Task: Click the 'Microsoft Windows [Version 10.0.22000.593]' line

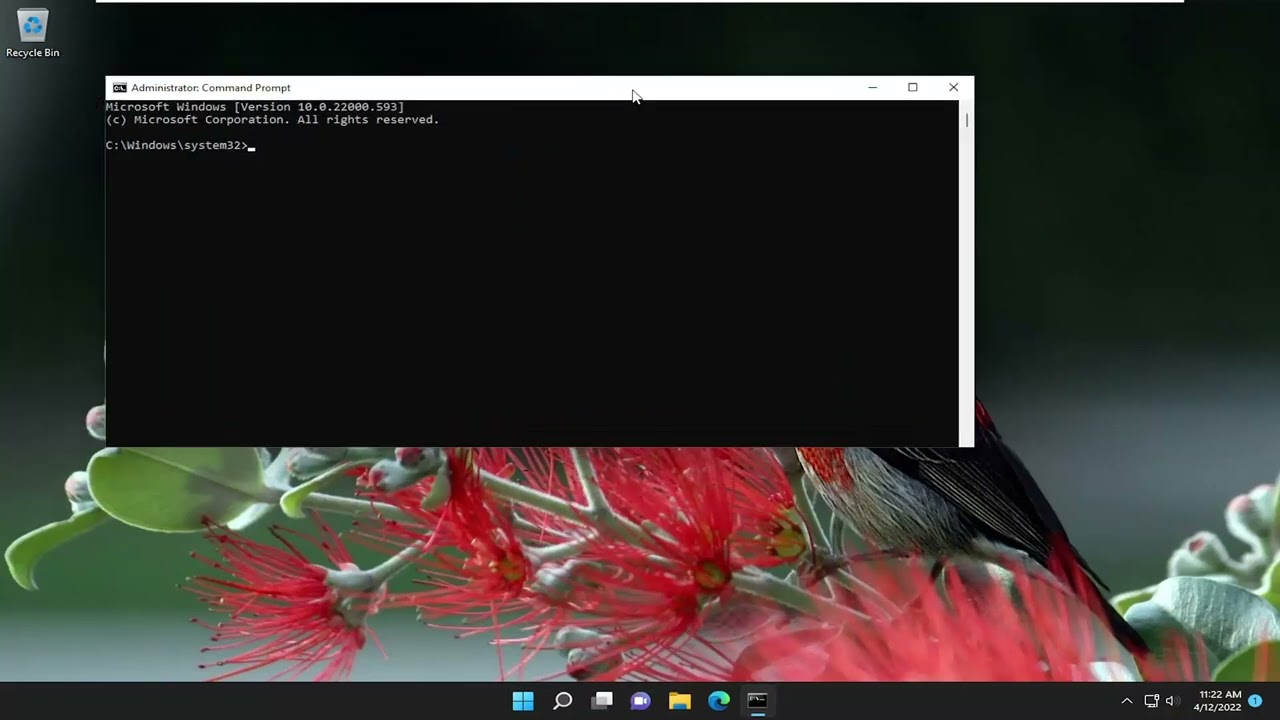Action: click(255, 107)
